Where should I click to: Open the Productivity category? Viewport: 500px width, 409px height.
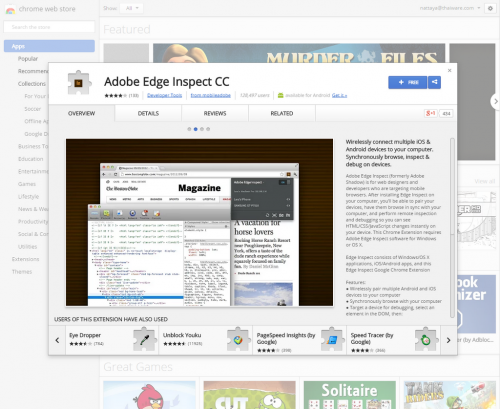coord(33,222)
